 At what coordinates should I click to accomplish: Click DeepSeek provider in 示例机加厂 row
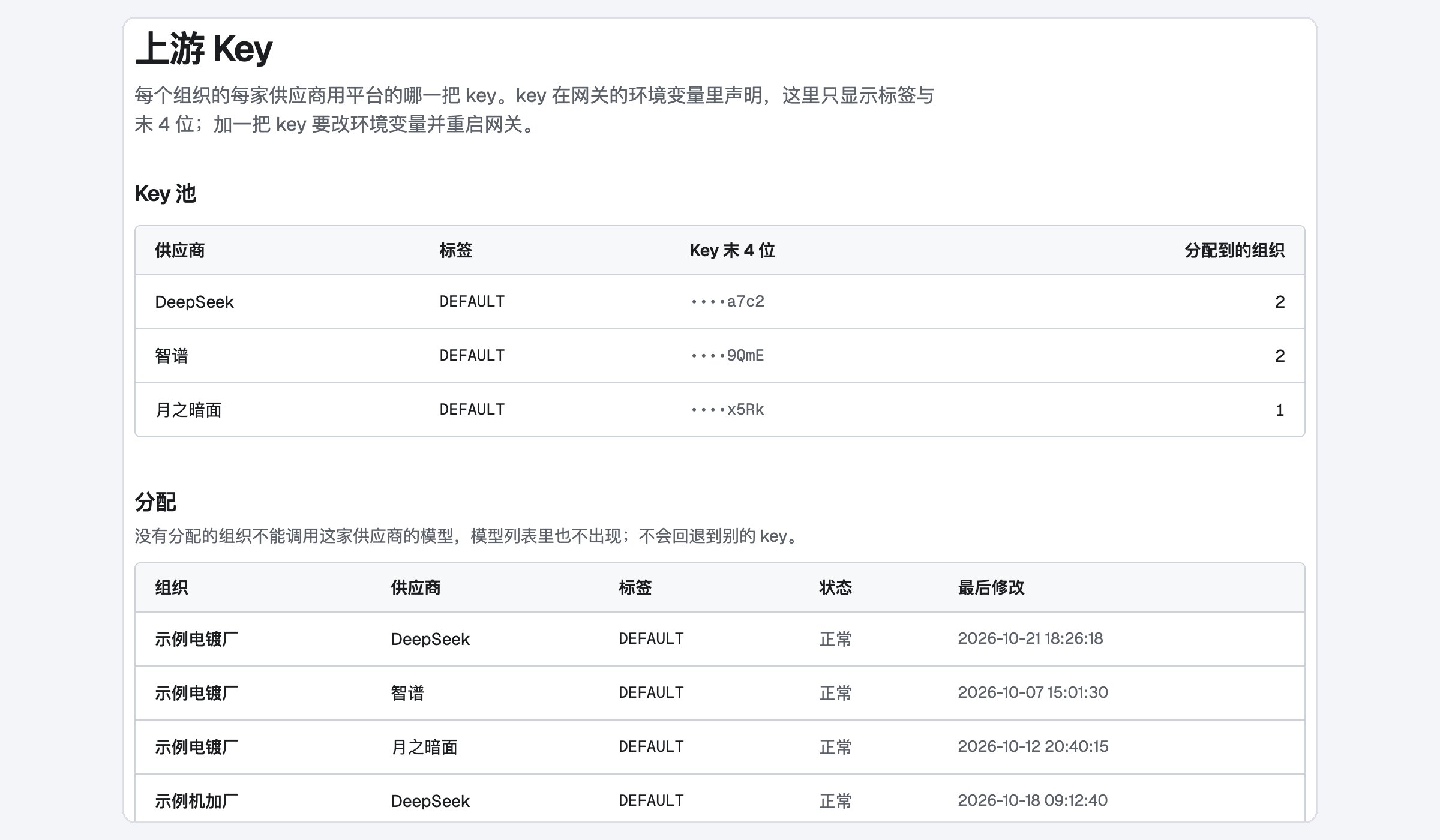pos(430,801)
